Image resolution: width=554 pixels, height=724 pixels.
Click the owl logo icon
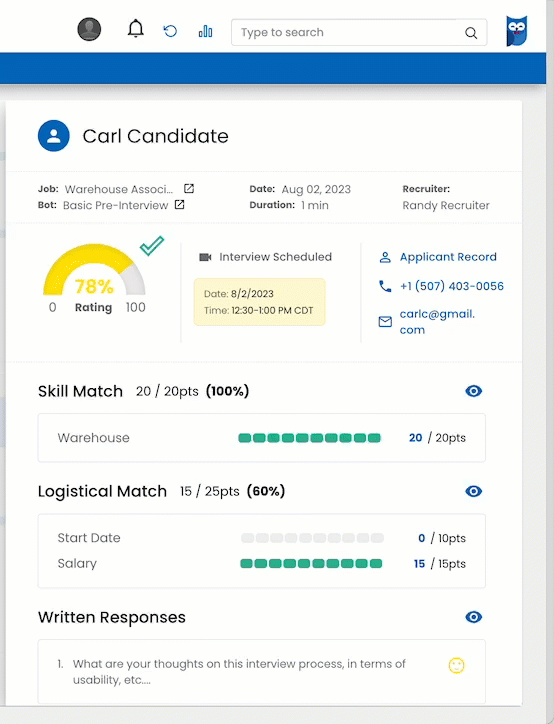click(x=517, y=31)
